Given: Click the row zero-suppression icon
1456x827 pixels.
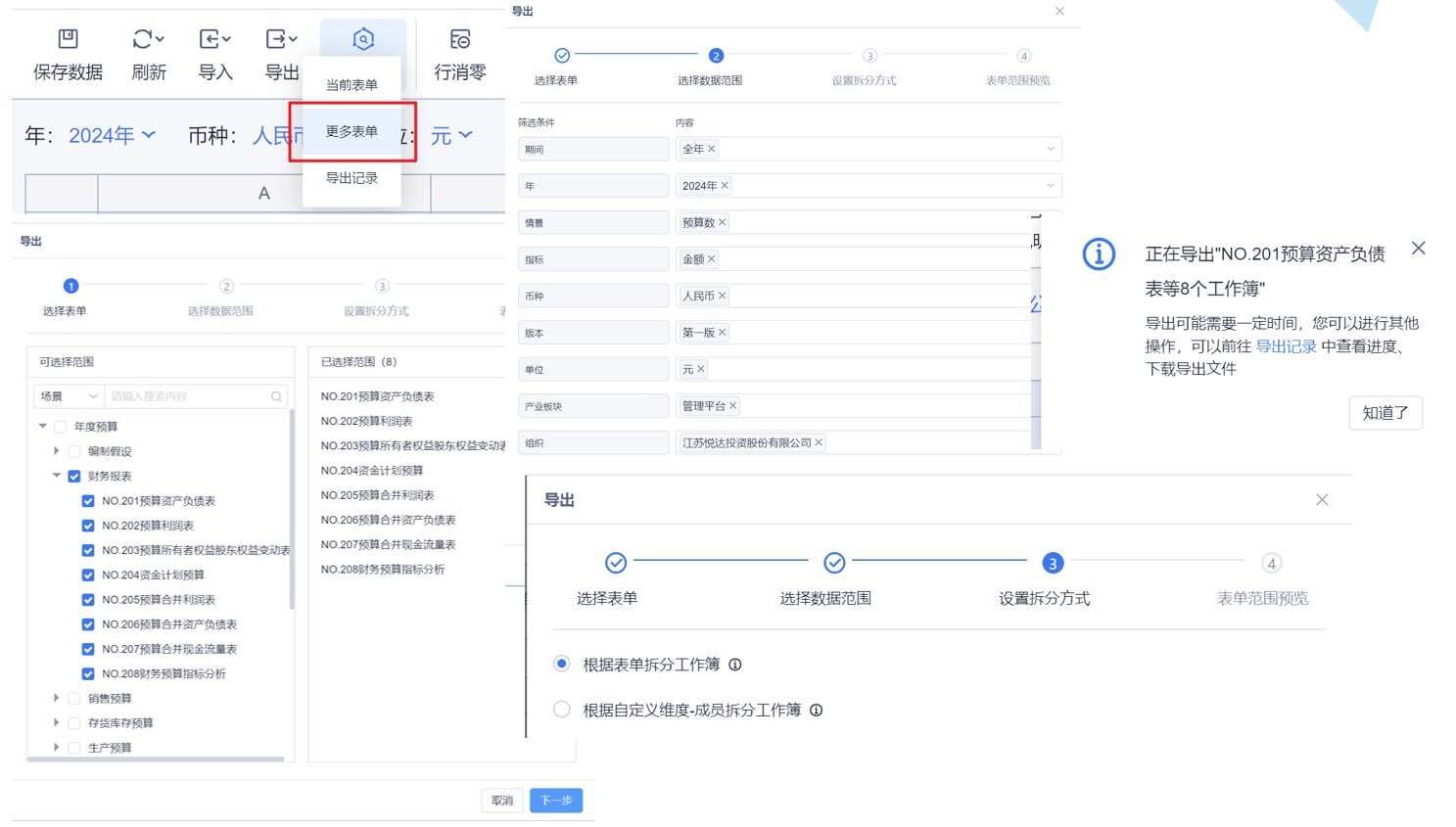Looking at the screenshot, I should point(459,39).
